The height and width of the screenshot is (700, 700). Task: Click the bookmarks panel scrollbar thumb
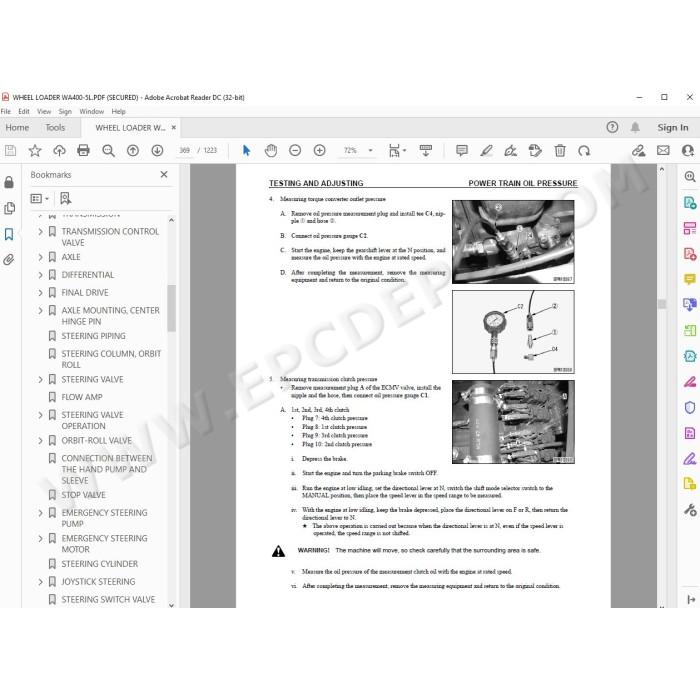click(x=171, y=308)
